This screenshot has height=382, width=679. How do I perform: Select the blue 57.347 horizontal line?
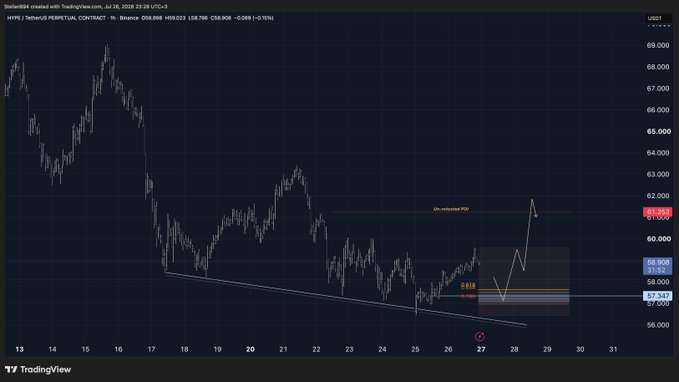541,296
